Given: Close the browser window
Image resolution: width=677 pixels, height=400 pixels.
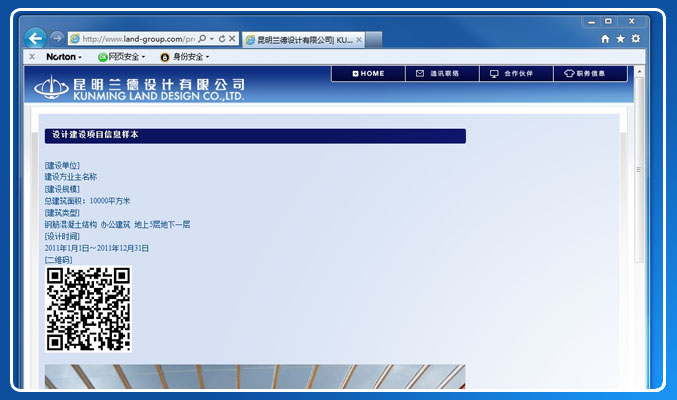Looking at the screenshot, I should pyautogui.click(x=632, y=21).
